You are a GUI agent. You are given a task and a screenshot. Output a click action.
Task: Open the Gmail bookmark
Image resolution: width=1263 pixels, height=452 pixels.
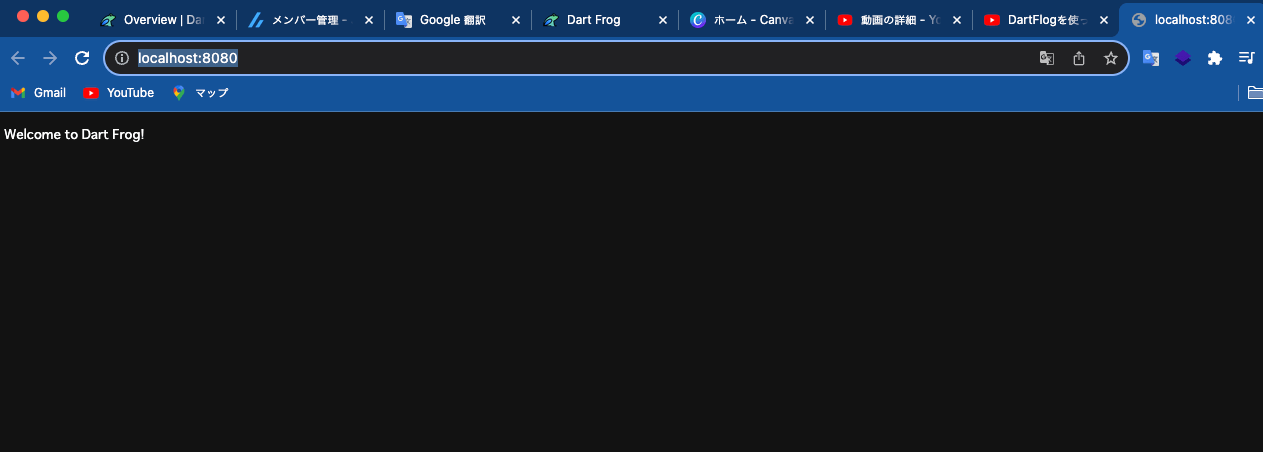[38, 93]
